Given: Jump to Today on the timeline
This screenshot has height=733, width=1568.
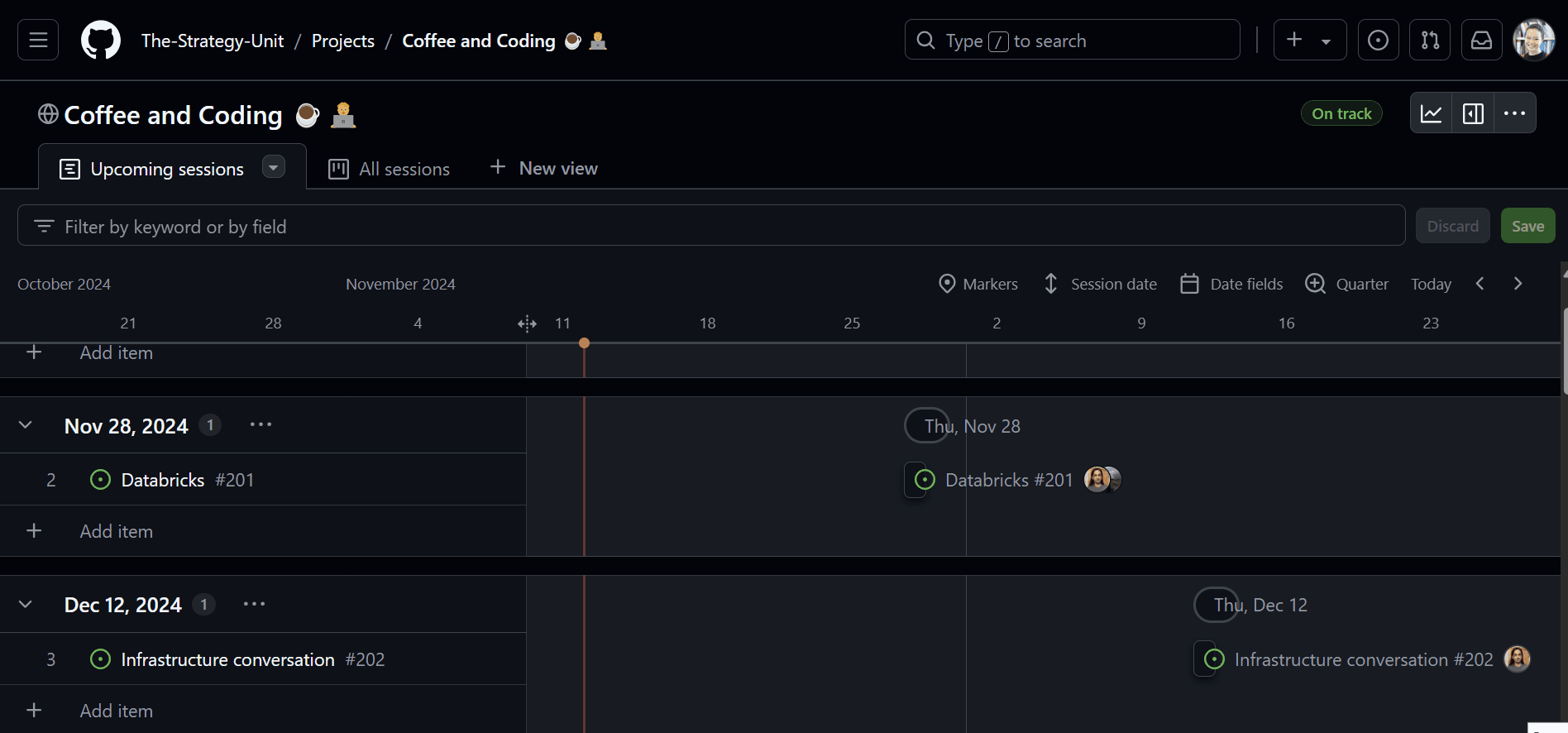Looking at the screenshot, I should (x=1431, y=284).
